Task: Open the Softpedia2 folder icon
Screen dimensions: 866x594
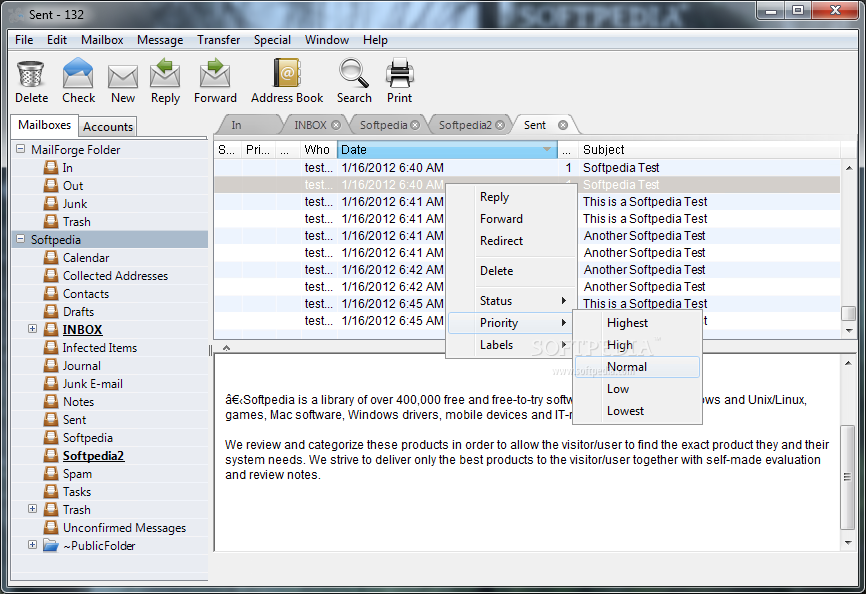Action: 51,456
